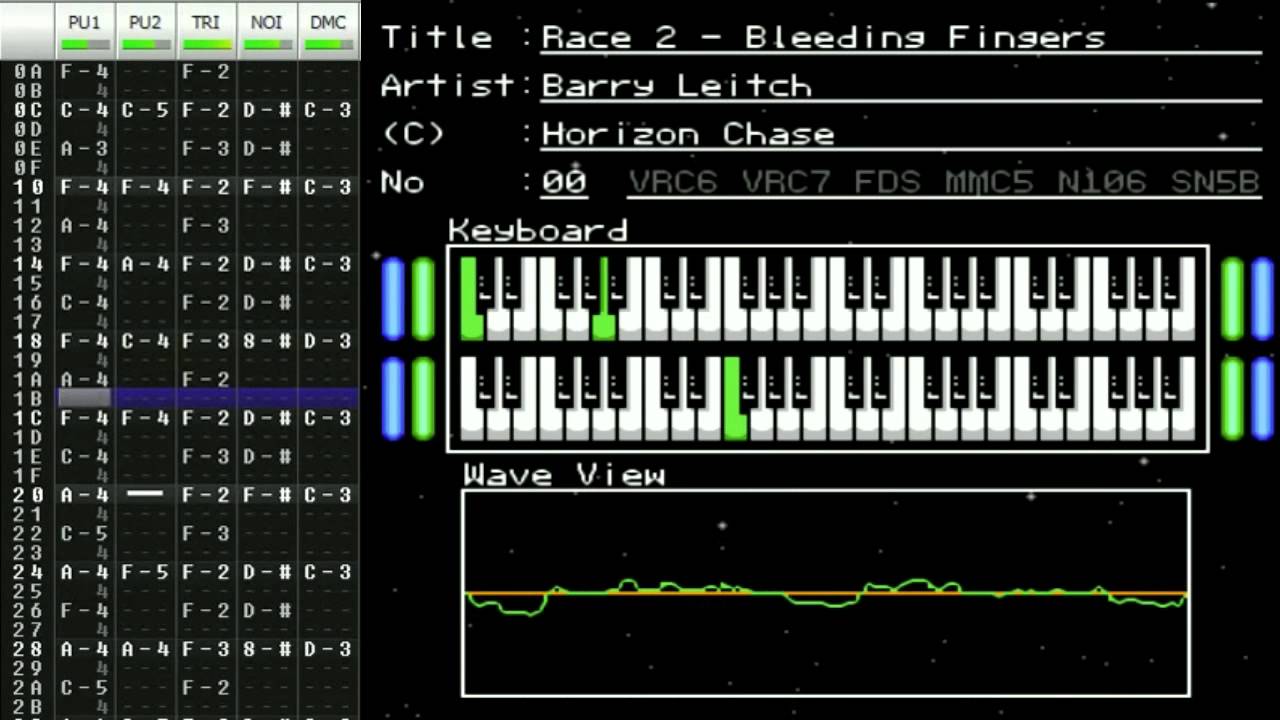Click the Wave View oscilloscope display

826,593
